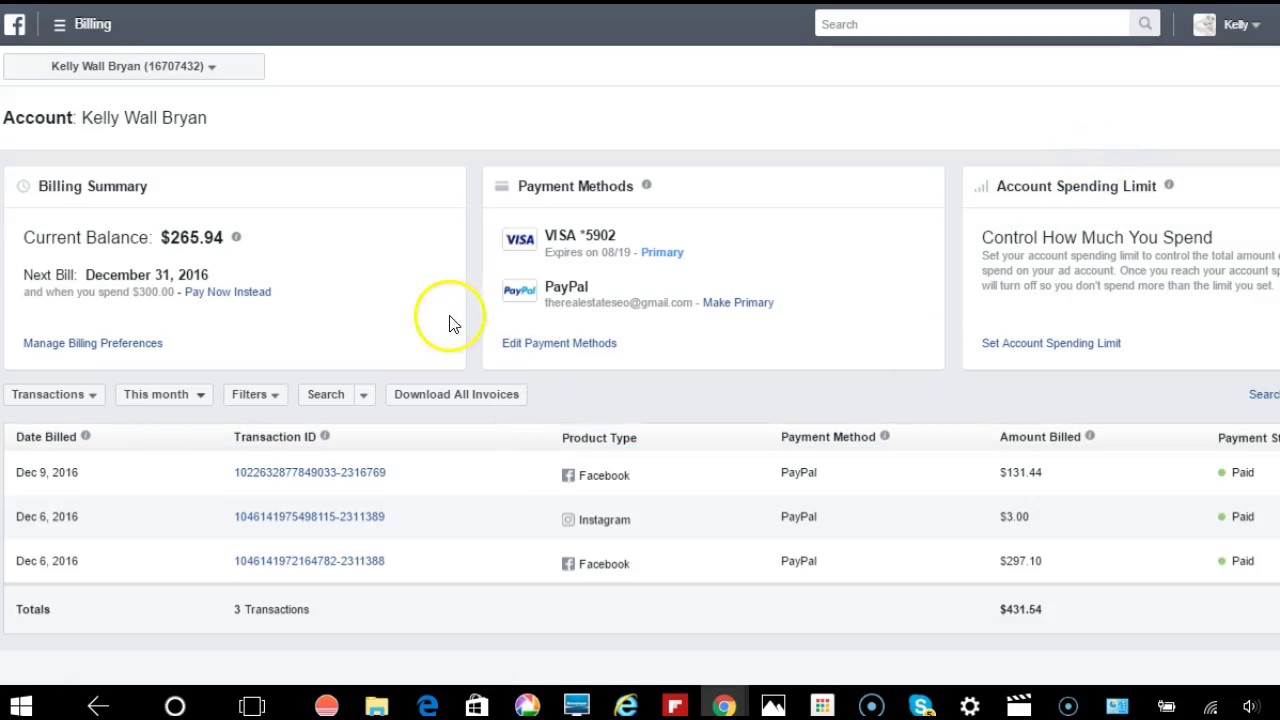Open the This month date range dropdown
This screenshot has width=1280, height=720.
[164, 394]
